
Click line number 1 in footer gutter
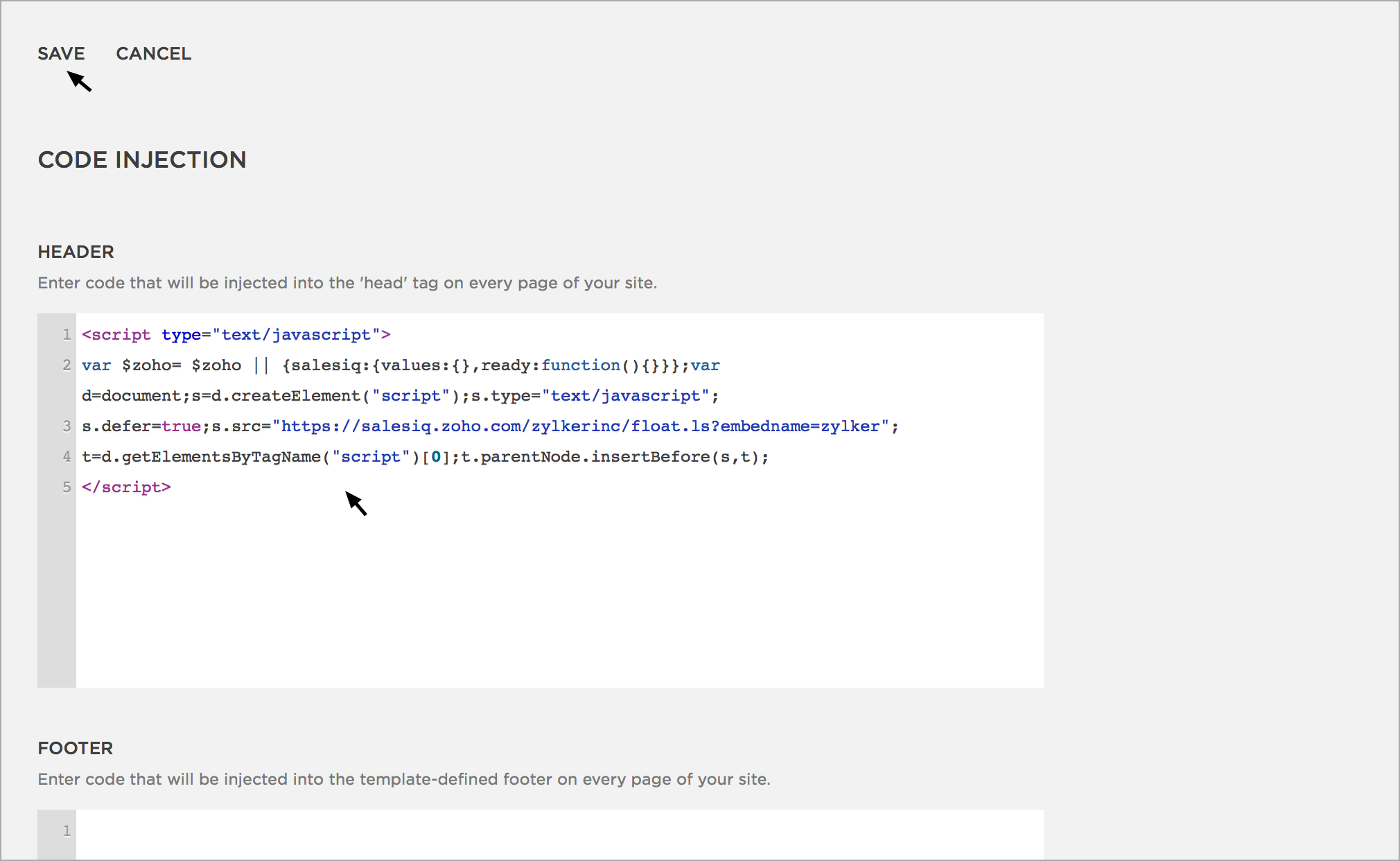[67, 830]
